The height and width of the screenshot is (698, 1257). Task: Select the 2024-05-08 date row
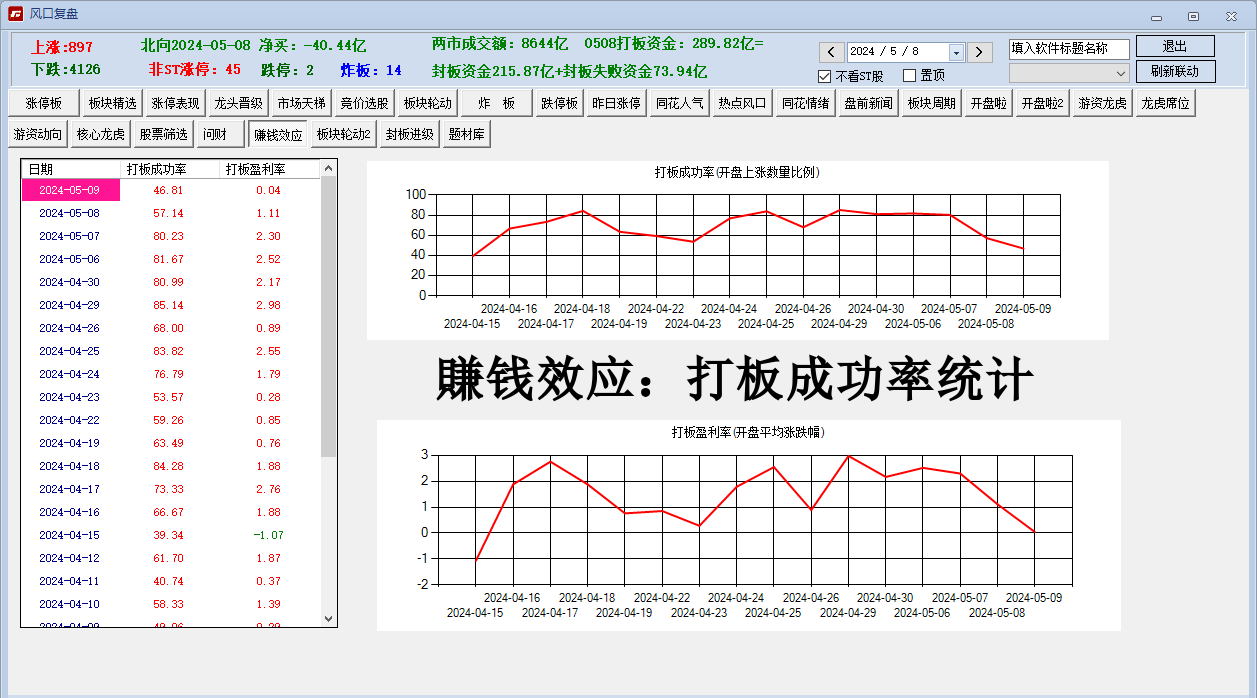(x=170, y=213)
